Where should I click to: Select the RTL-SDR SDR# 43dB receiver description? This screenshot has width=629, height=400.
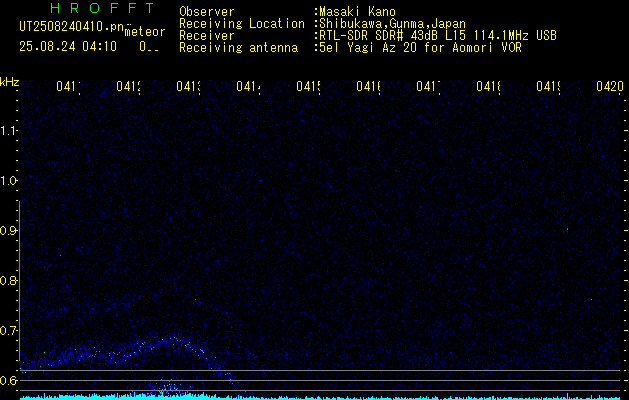click(438, 36)
